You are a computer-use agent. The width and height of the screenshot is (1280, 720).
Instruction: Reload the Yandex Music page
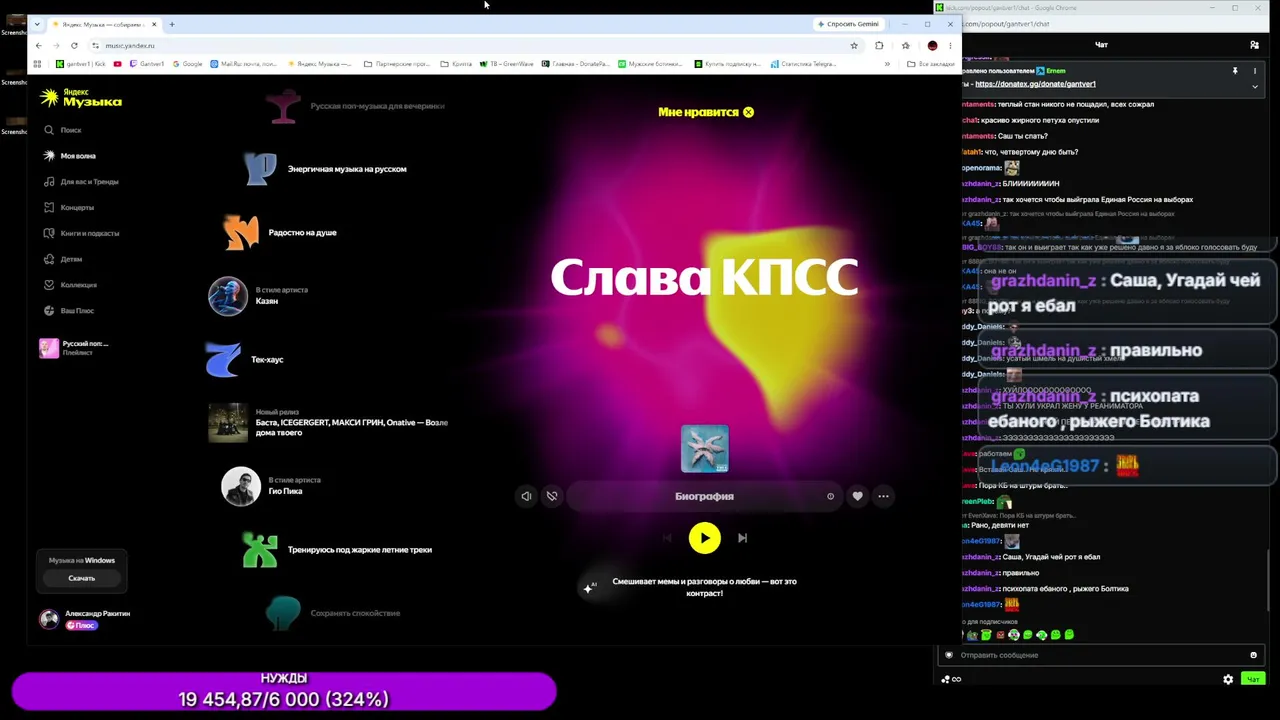tap(74, 45)
